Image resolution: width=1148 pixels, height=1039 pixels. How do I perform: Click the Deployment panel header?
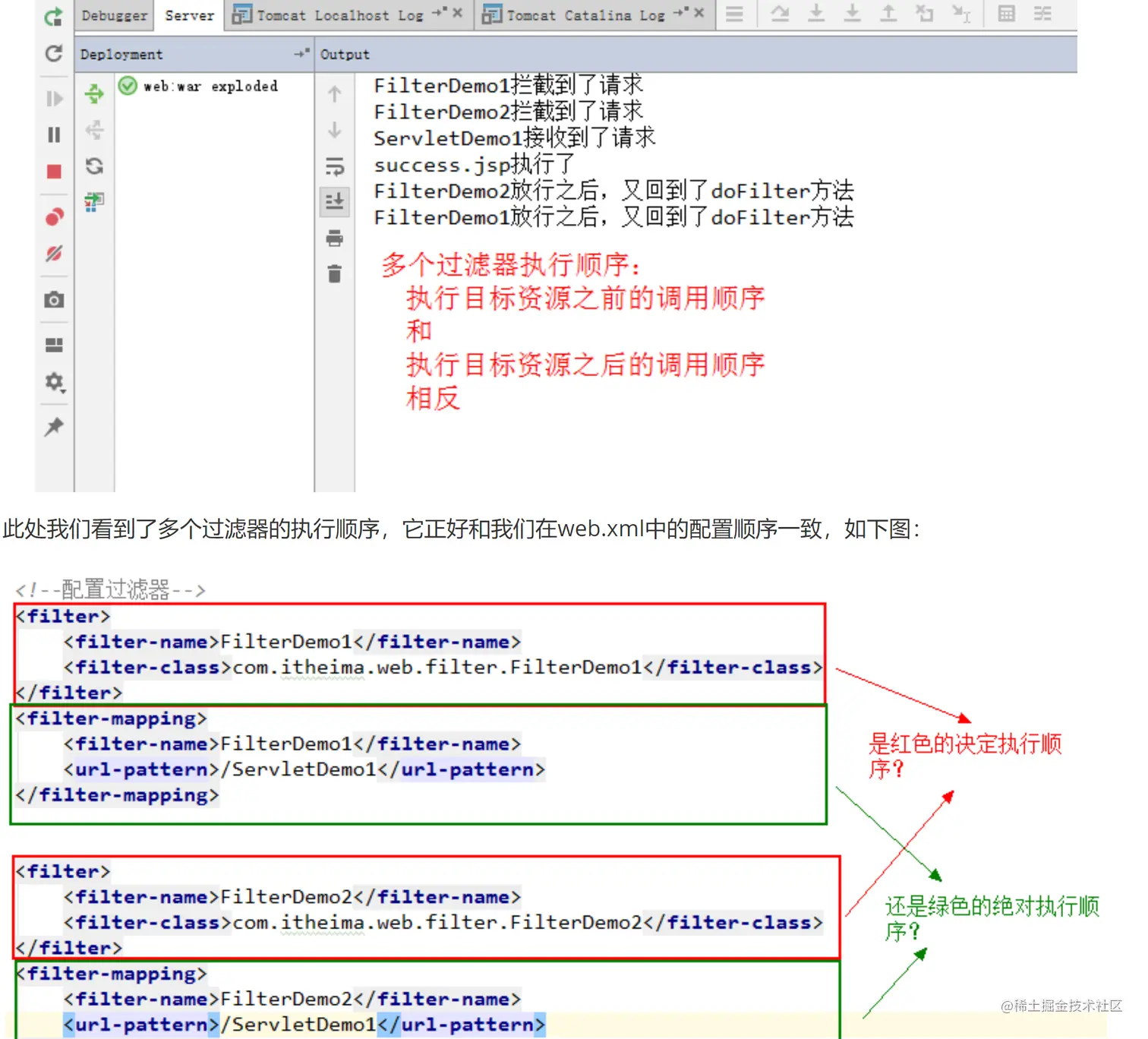pos(194,54)
